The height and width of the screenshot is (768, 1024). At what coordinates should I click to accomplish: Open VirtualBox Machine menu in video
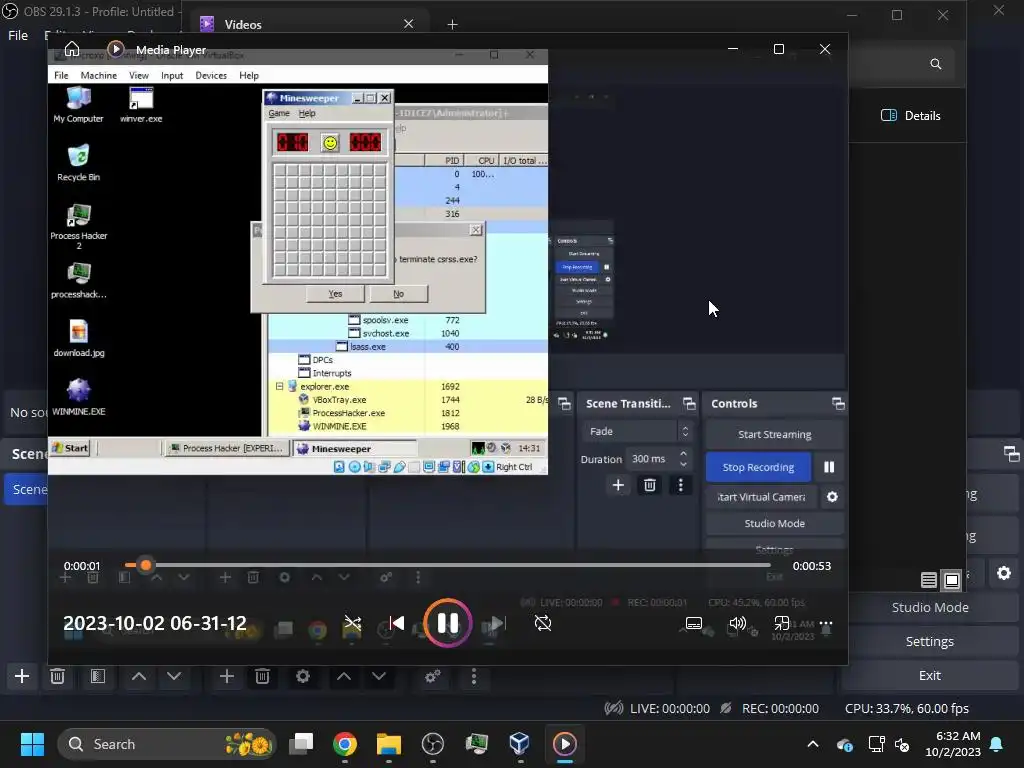click(x=99, y=76)
